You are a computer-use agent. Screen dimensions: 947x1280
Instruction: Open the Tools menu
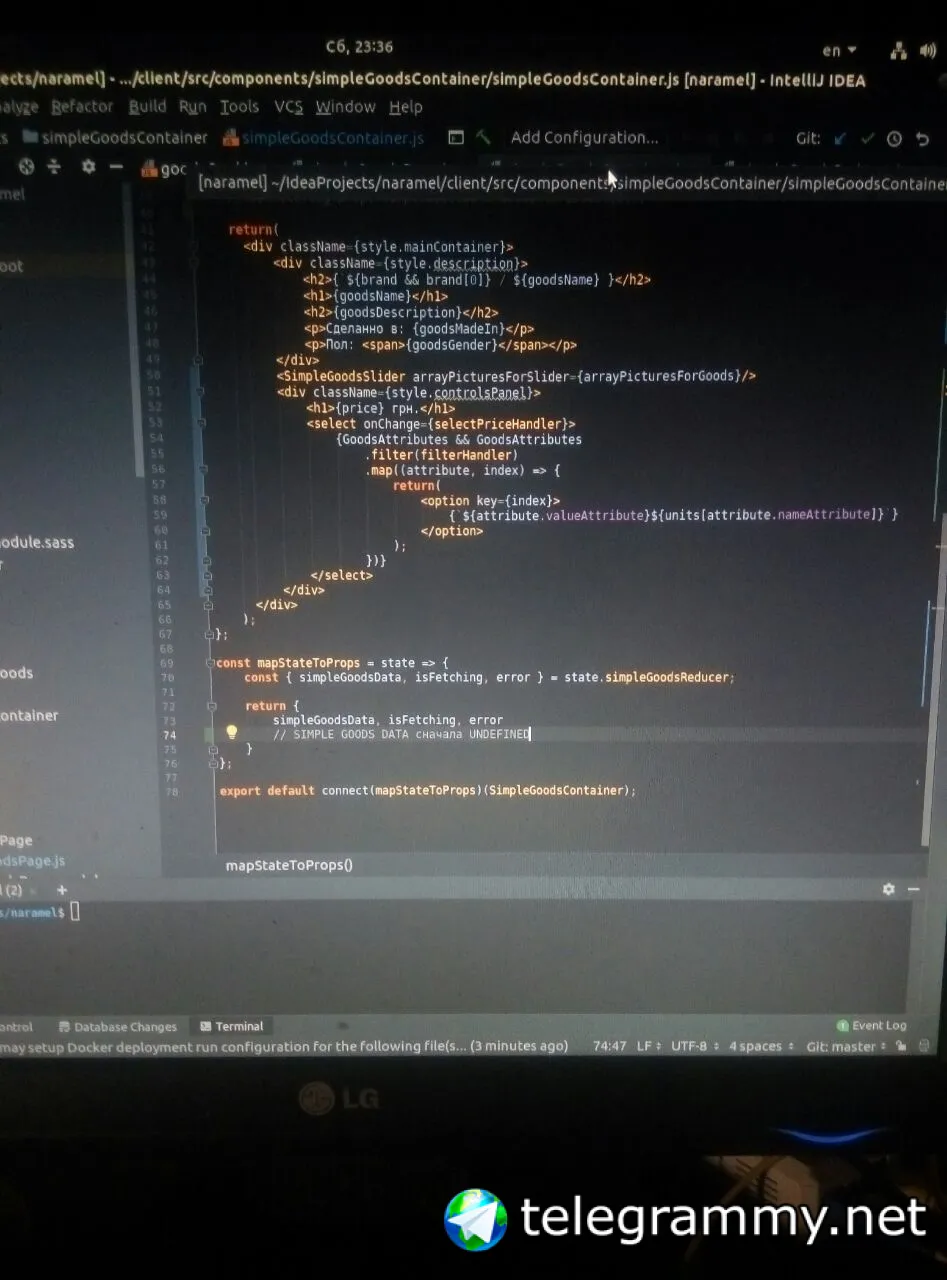[x=239, y=107]
